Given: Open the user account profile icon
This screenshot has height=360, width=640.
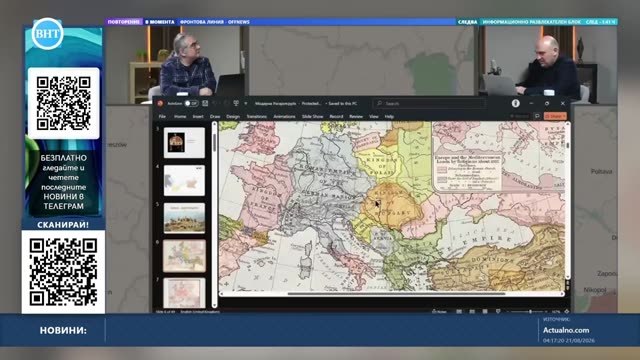Looking at the screenshot, I should point(516,104).
